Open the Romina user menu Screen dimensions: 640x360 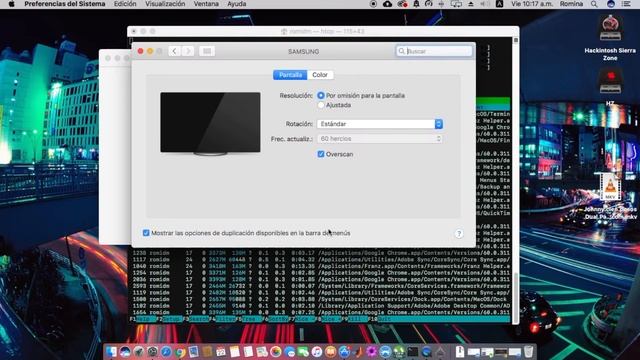(571, 4)
